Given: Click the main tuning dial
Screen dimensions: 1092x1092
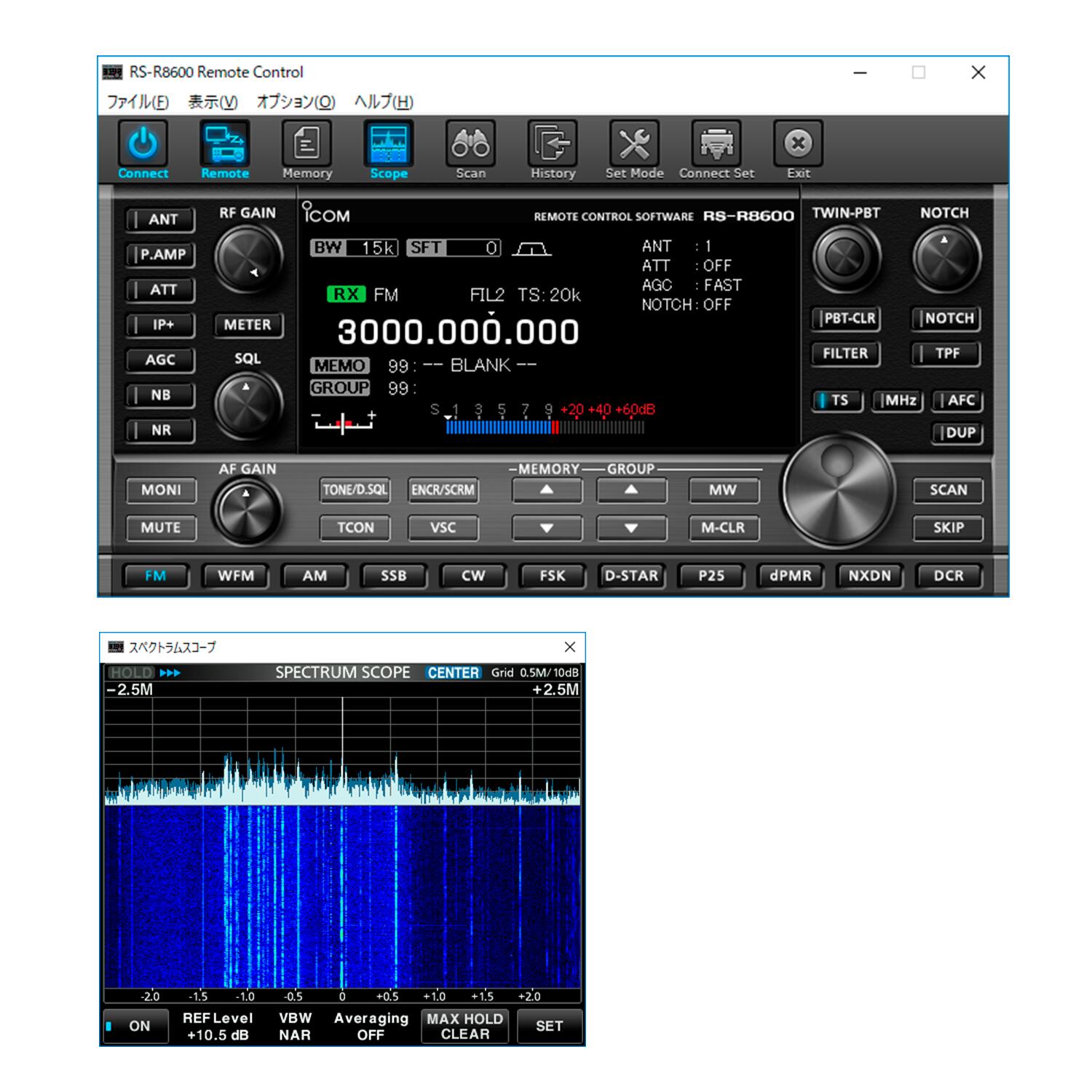Looking at the screenshot, I should pyautogui.click(x=838, y=491).
